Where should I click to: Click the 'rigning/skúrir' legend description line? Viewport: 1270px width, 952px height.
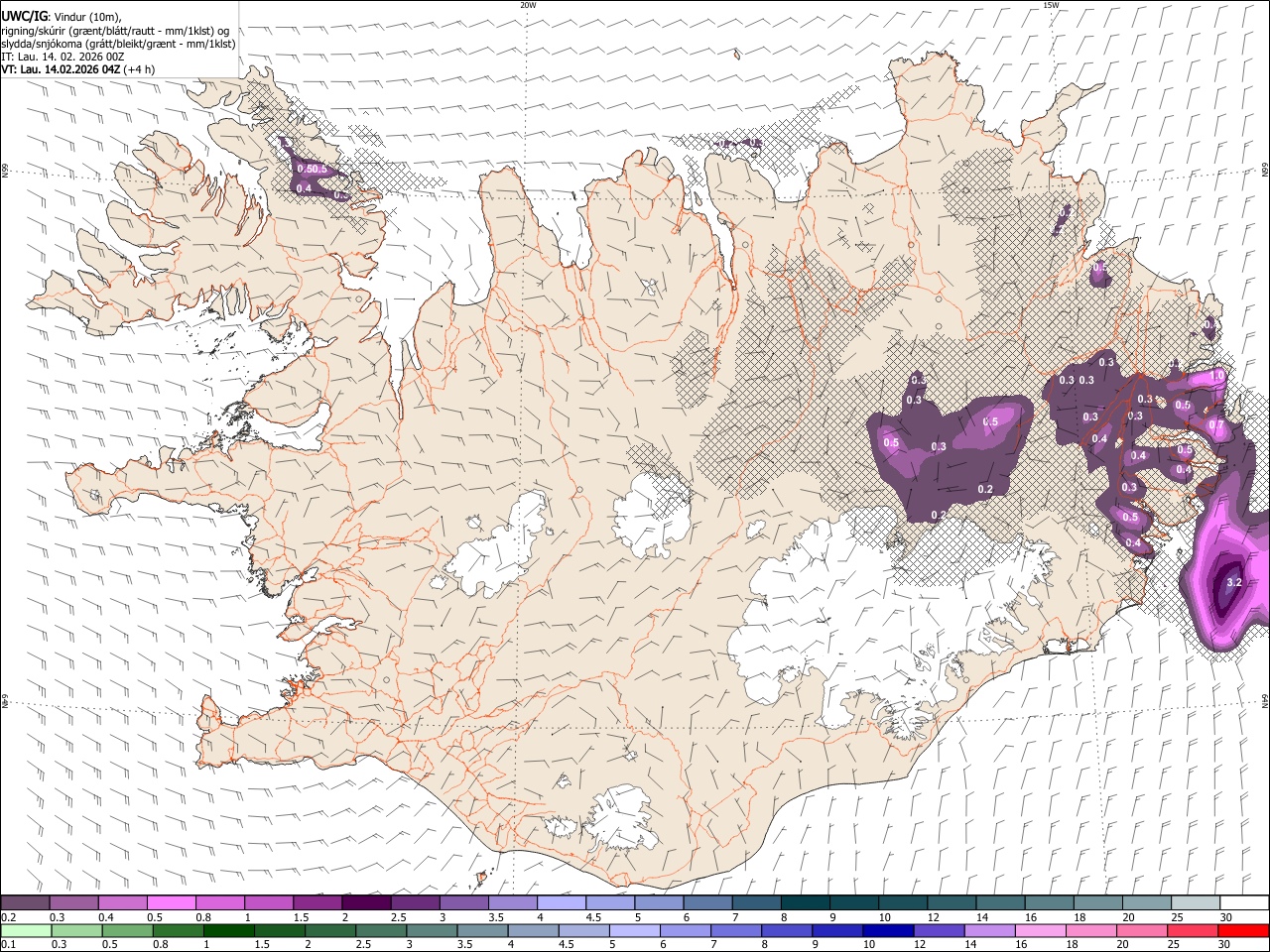115,30
